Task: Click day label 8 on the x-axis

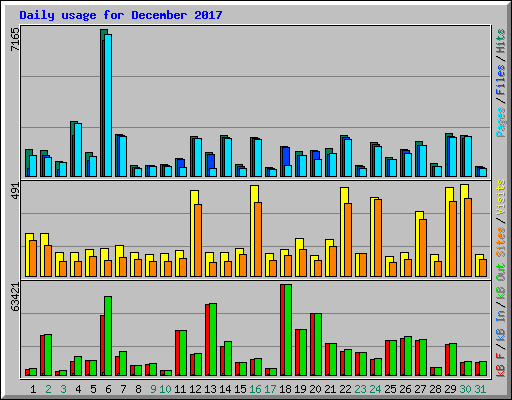Action: 138,389
